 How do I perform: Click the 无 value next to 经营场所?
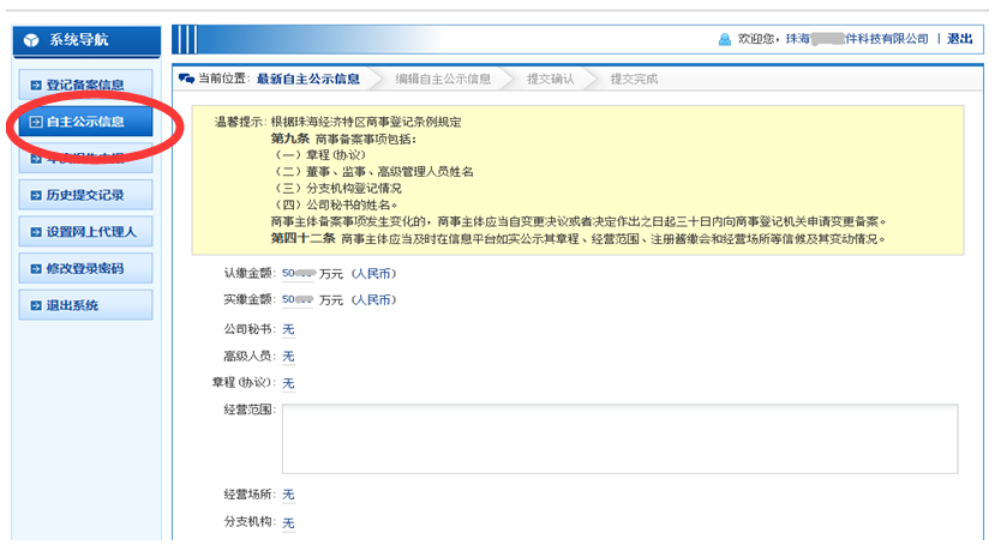click(288, 495)
